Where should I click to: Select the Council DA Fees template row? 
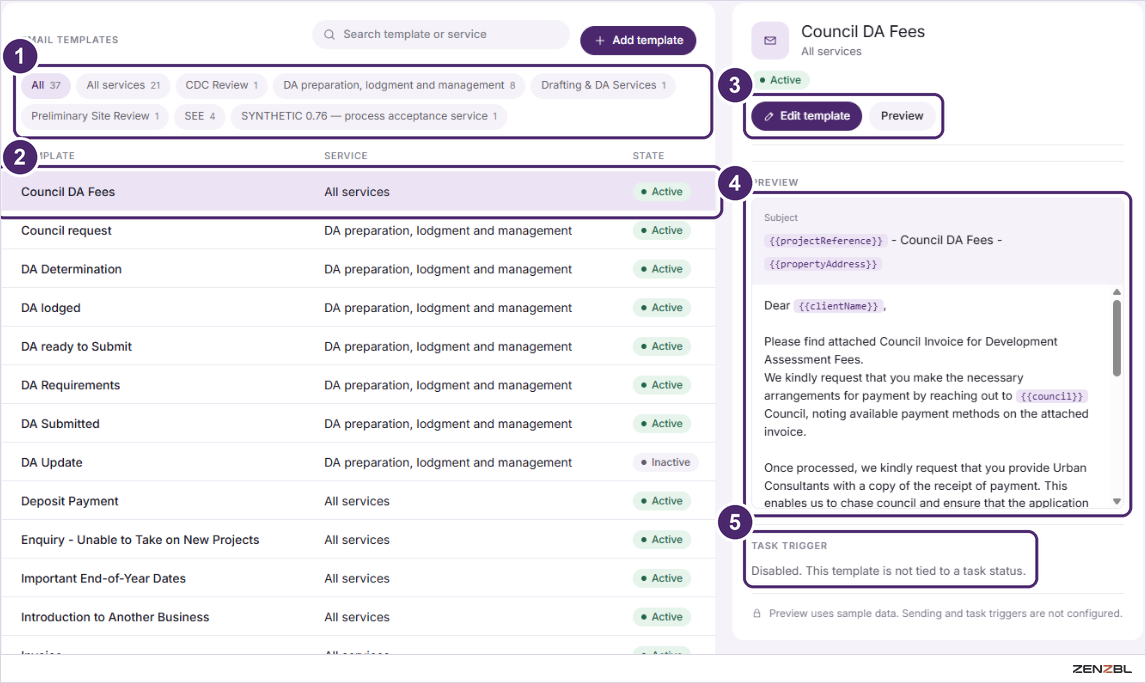point(358,192)
